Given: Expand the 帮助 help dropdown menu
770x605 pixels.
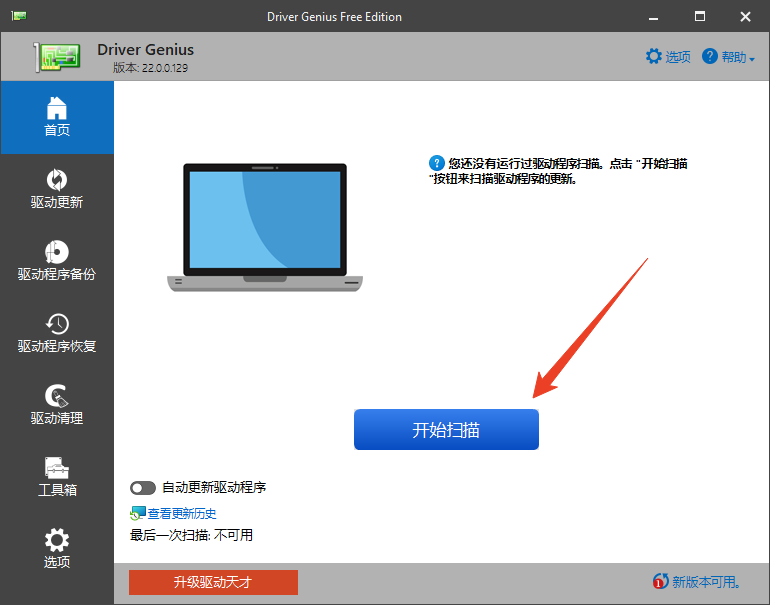Looking at the screenshot, I should click(729, 57).
